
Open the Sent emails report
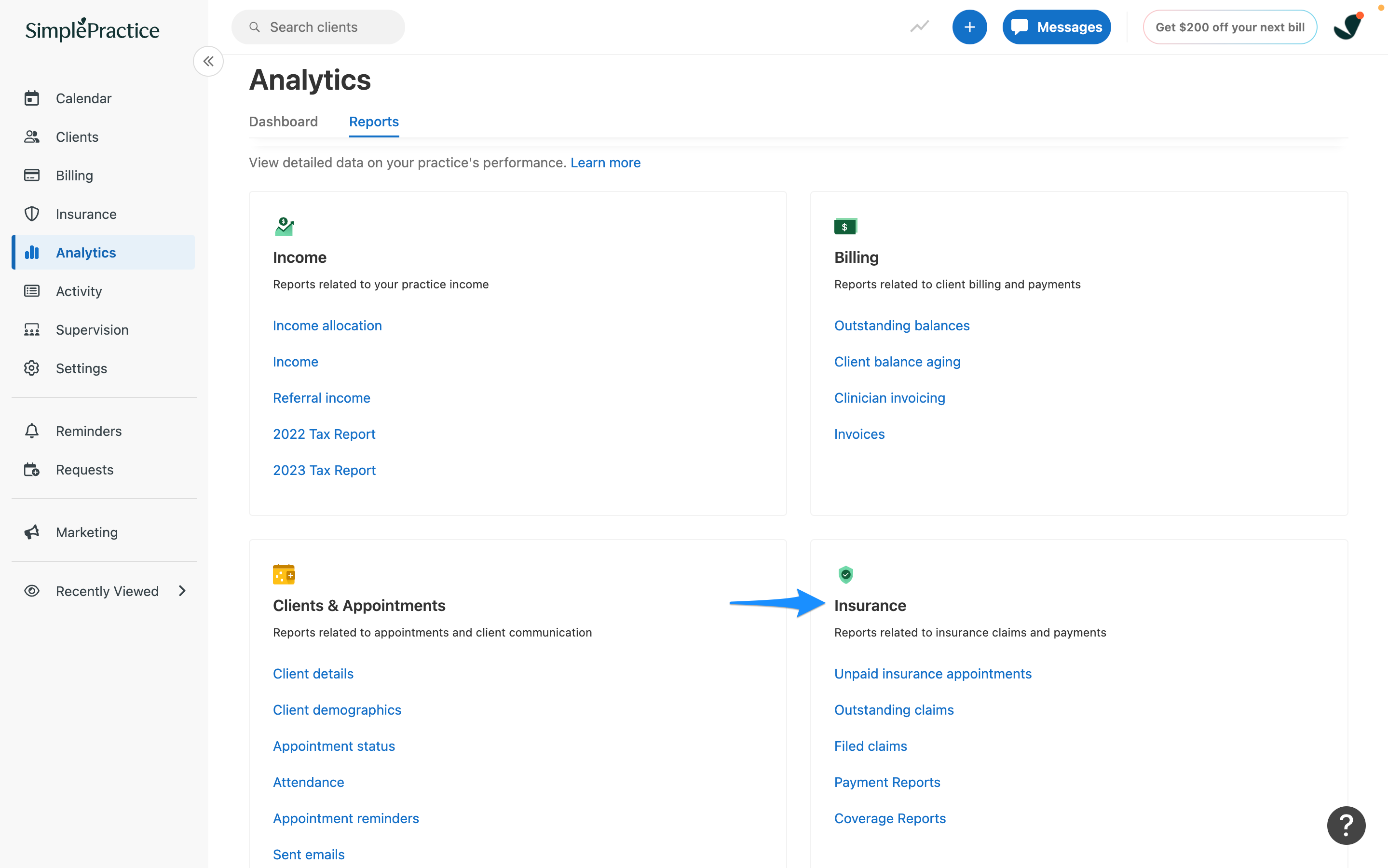click(308, 854)
